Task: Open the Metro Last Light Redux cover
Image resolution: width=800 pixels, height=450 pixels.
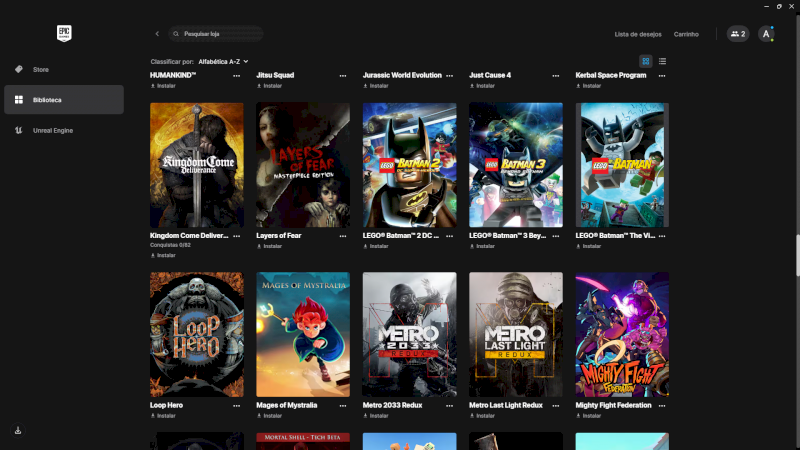Action: point(515,334)
